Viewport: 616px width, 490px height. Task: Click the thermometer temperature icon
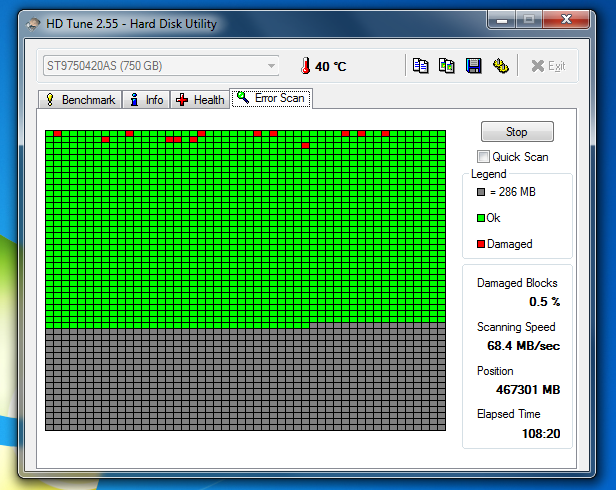click(x=305, y=66)
